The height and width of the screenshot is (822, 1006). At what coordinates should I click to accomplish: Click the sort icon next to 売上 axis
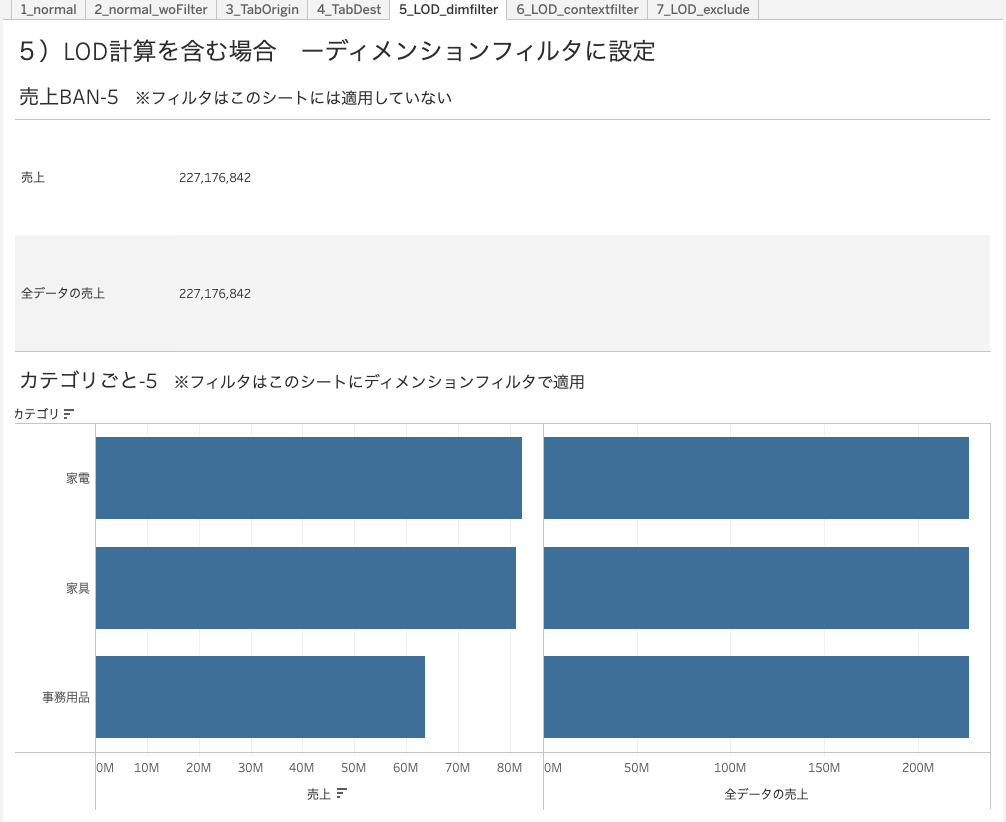(341, 794)
